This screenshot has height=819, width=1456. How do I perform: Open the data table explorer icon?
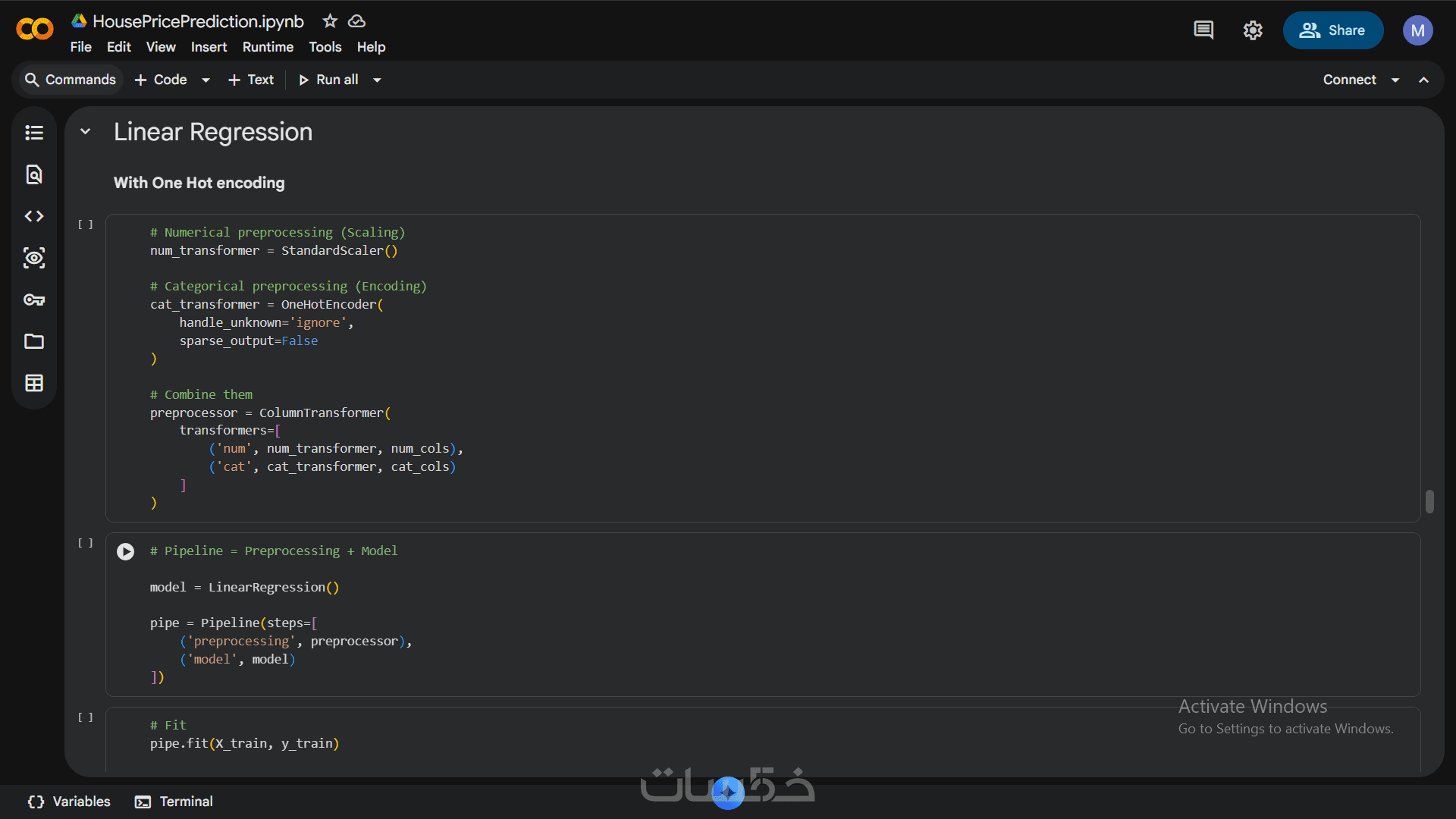point(34,383)
